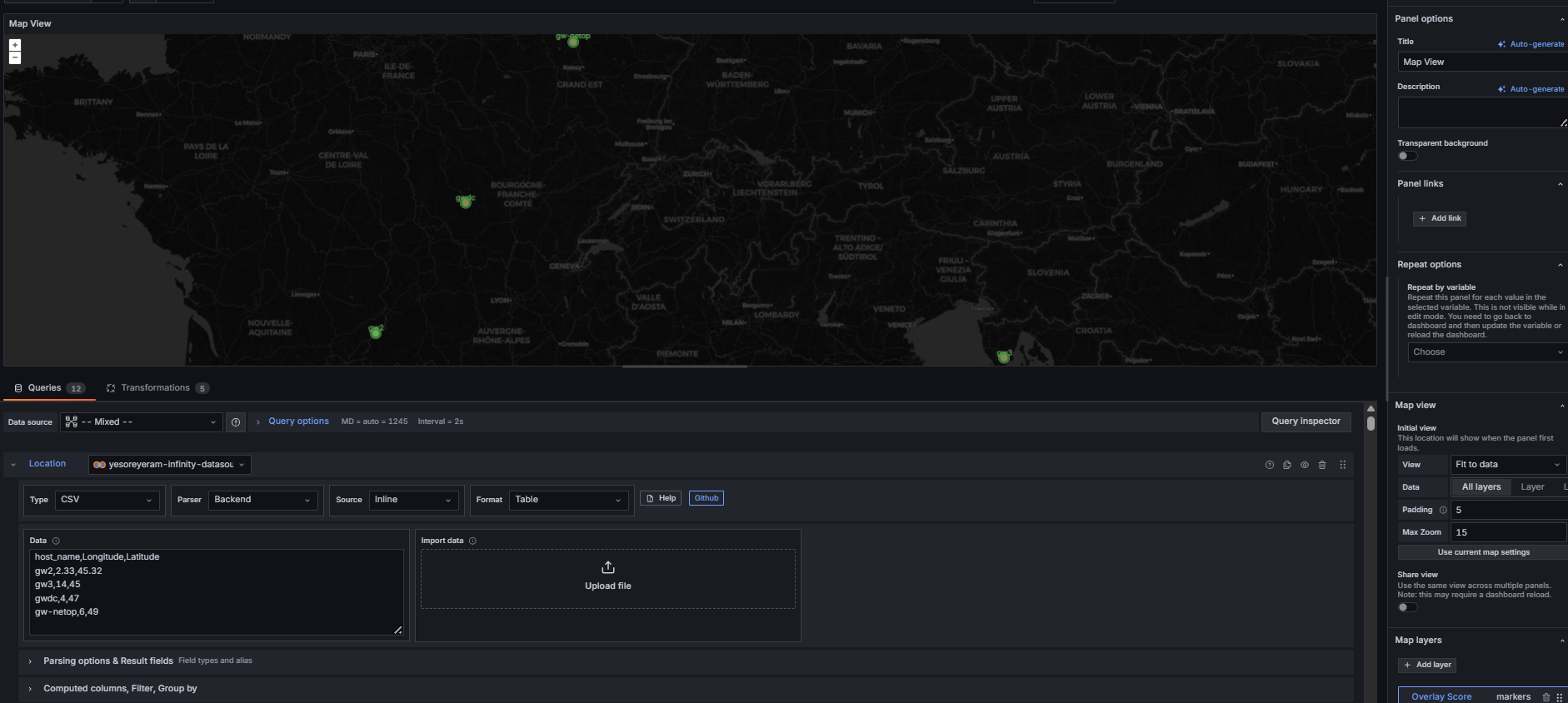Click the Padding info icon
1568x703 pixels.
pyautogui.click(x=1443, y=510)
